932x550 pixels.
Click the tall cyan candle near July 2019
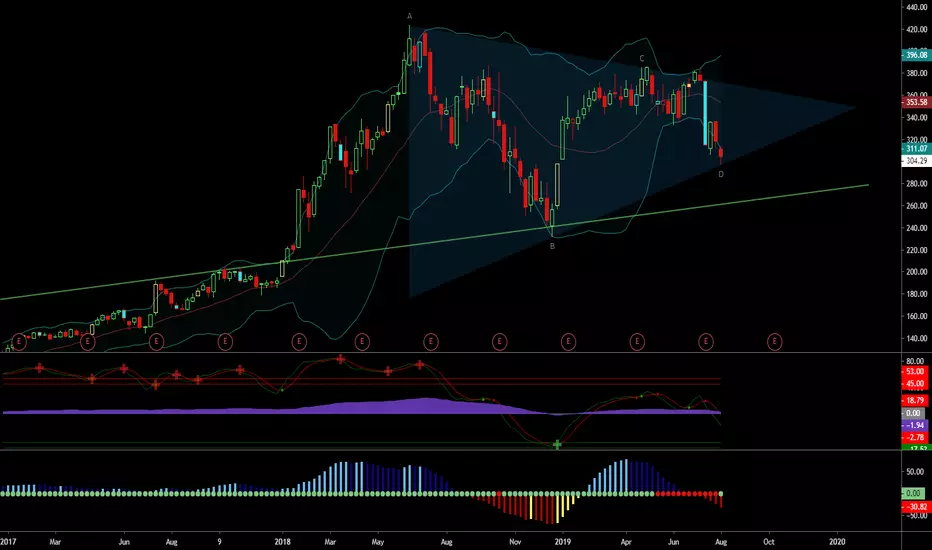click(706, 113)
